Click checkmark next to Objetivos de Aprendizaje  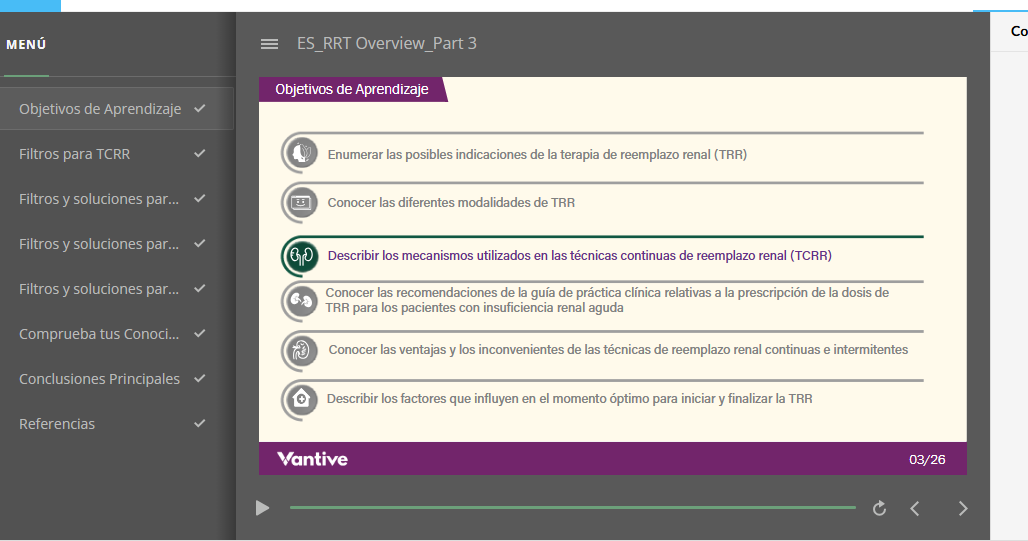[200, 108]
